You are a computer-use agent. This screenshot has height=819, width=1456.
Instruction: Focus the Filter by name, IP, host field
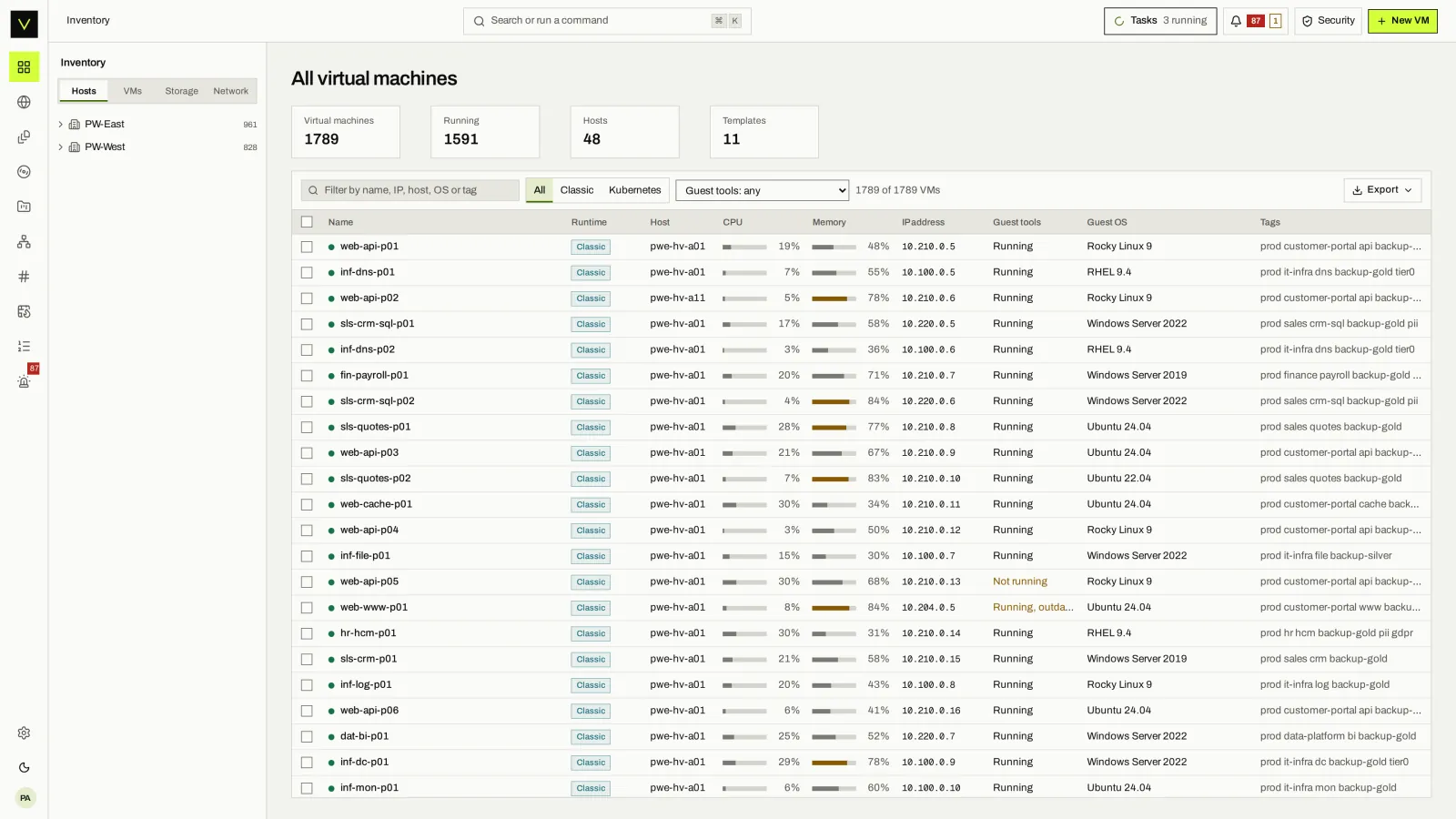pyautogui.click(x=410, y=190)
